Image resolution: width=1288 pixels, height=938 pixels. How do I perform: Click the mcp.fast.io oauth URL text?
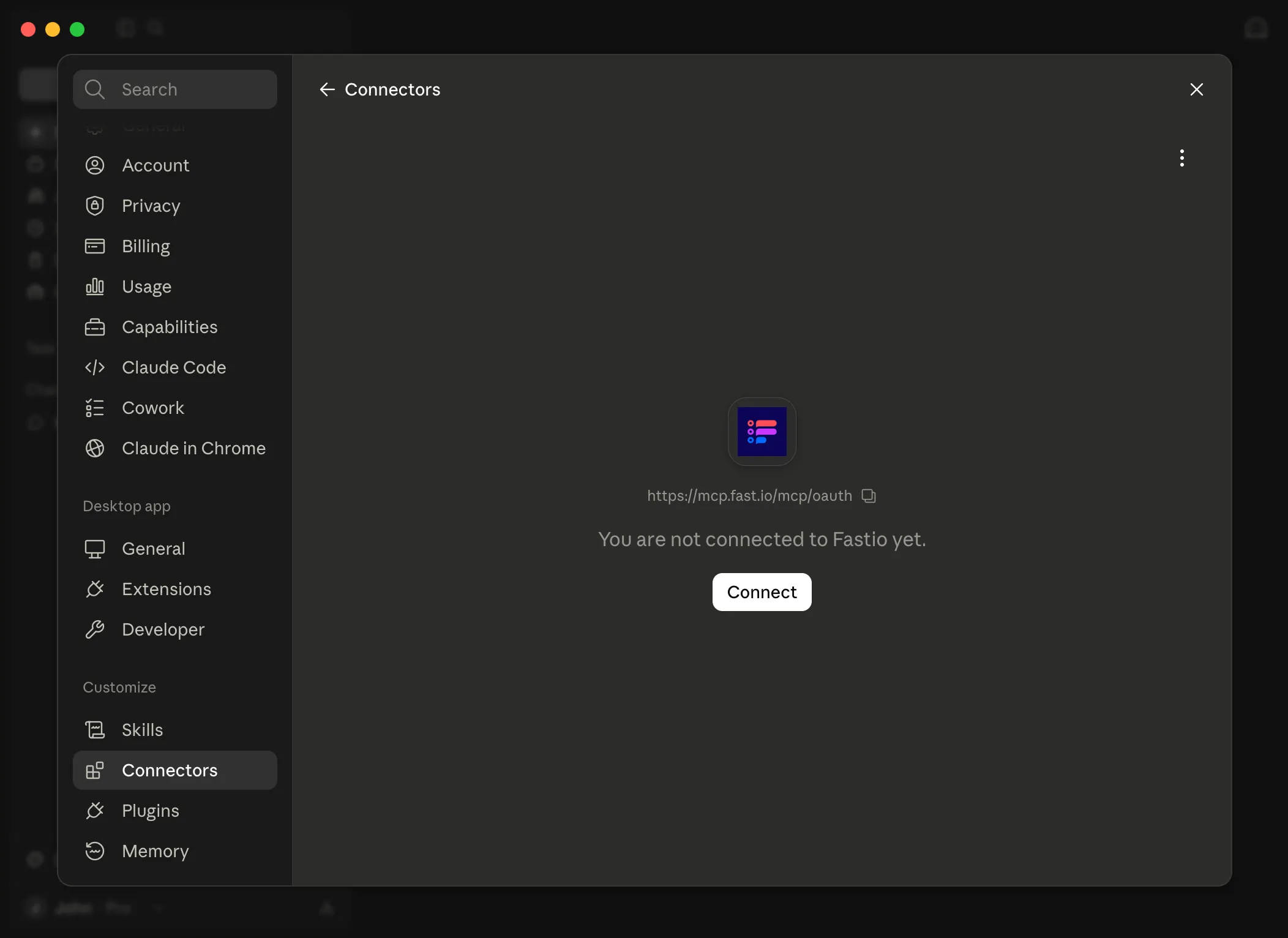click(750, 495)
